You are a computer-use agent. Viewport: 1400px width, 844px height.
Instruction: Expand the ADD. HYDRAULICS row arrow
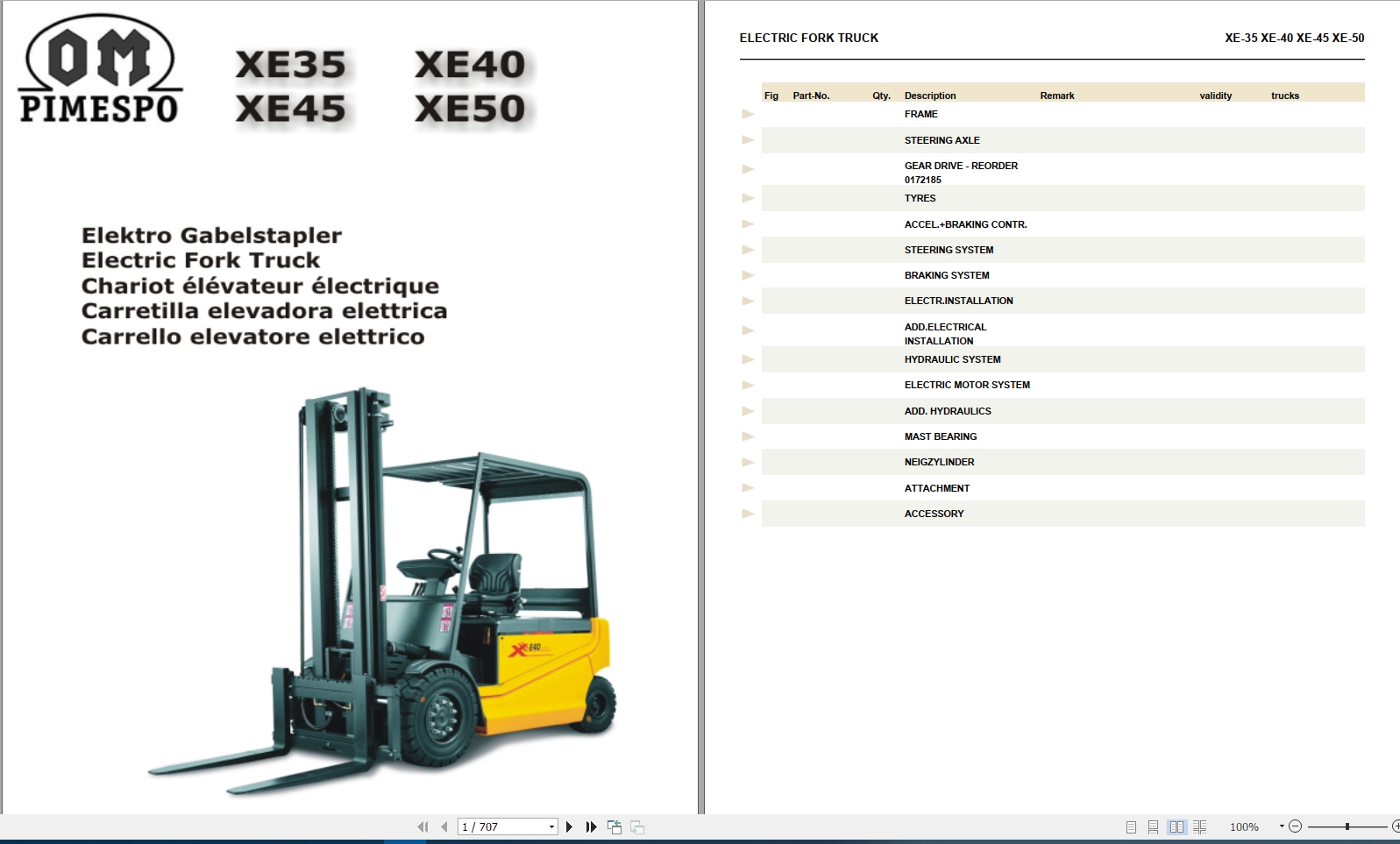point(748,411)
